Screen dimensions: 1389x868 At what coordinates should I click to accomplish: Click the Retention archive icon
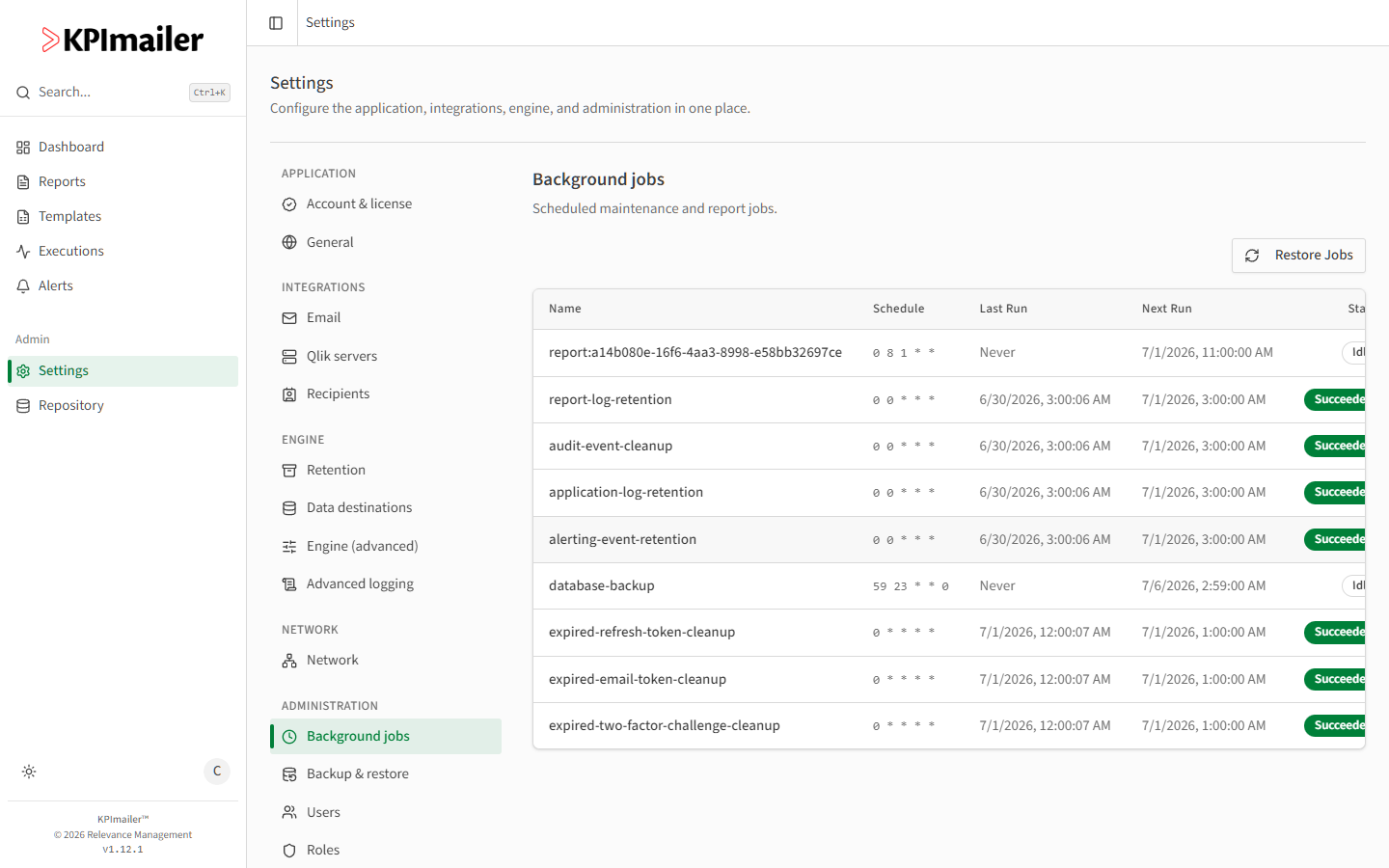(289, 471)
